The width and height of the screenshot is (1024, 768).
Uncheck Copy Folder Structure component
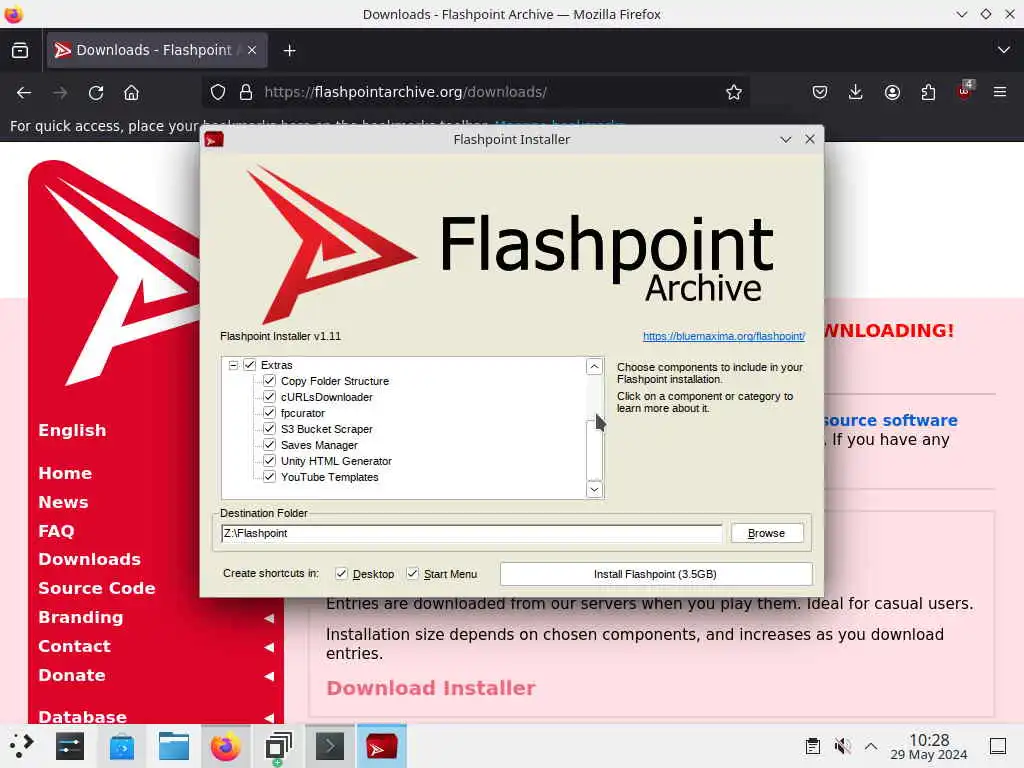(x=269, y=381)
